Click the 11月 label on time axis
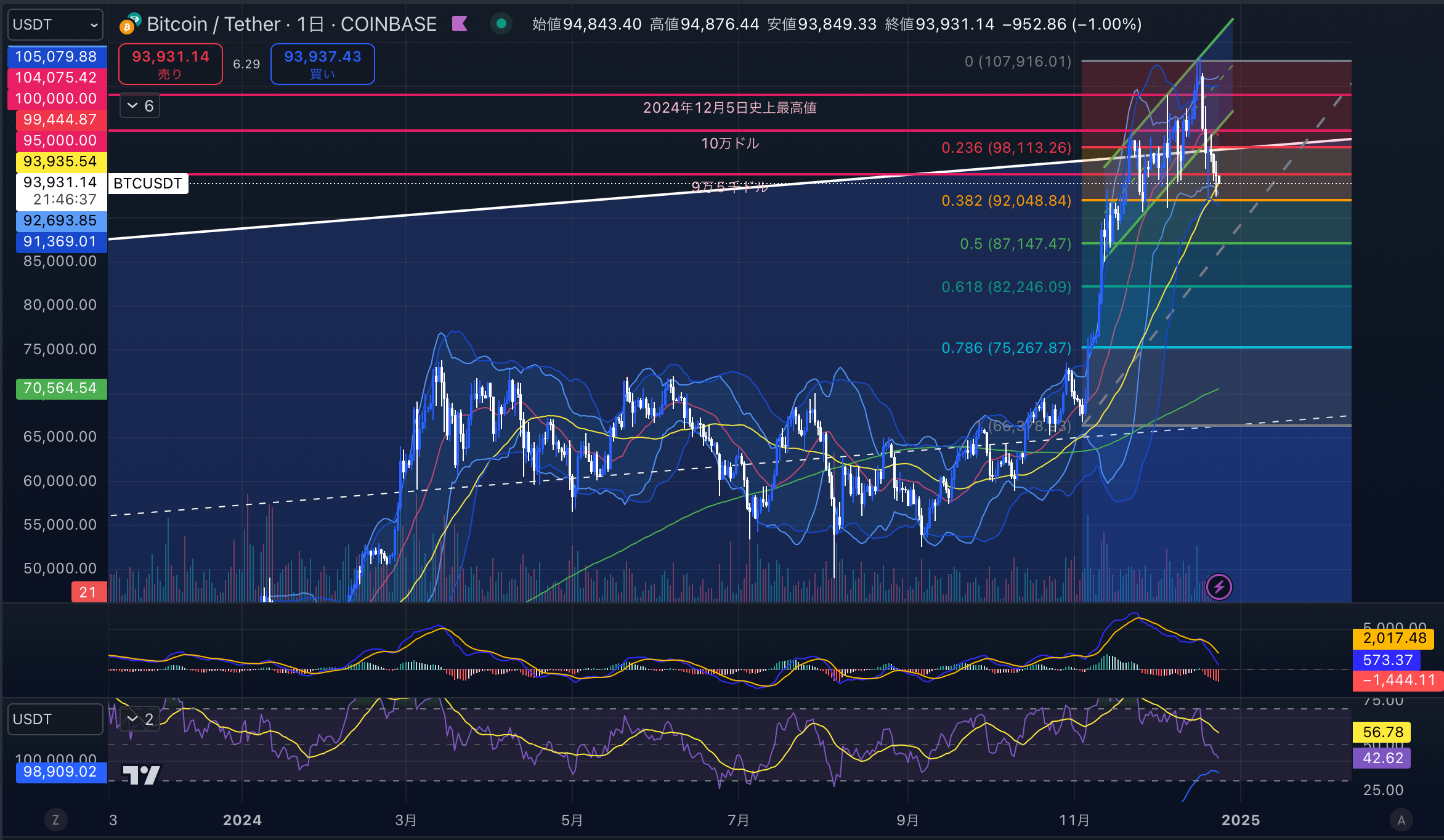This screenshot has width=1444, height=840. [1074, 820]
